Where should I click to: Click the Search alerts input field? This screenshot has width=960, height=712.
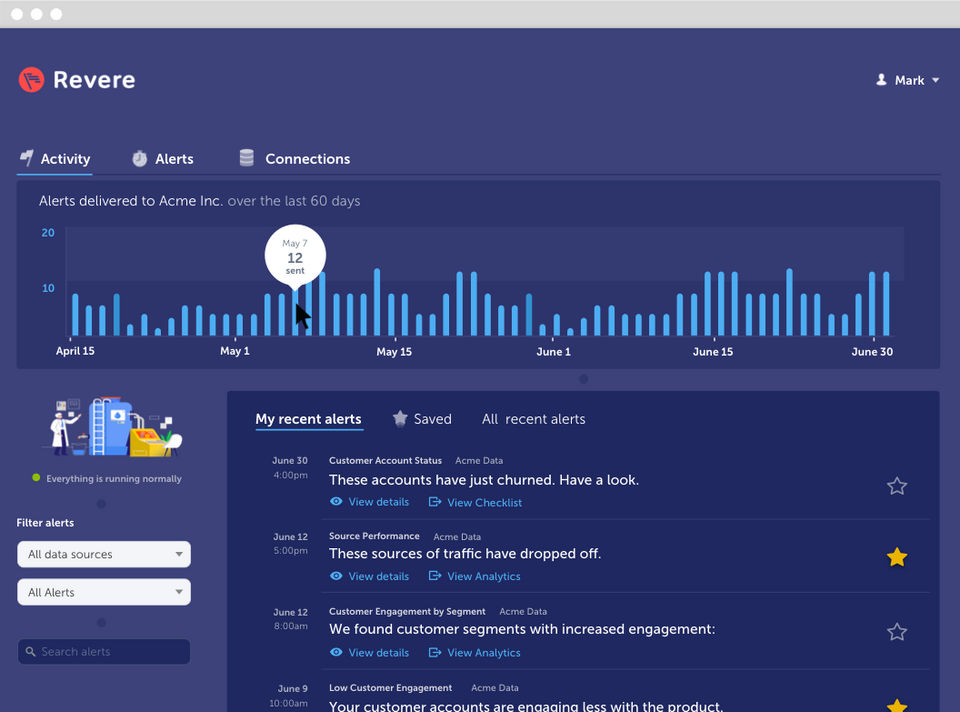point(104,651)
